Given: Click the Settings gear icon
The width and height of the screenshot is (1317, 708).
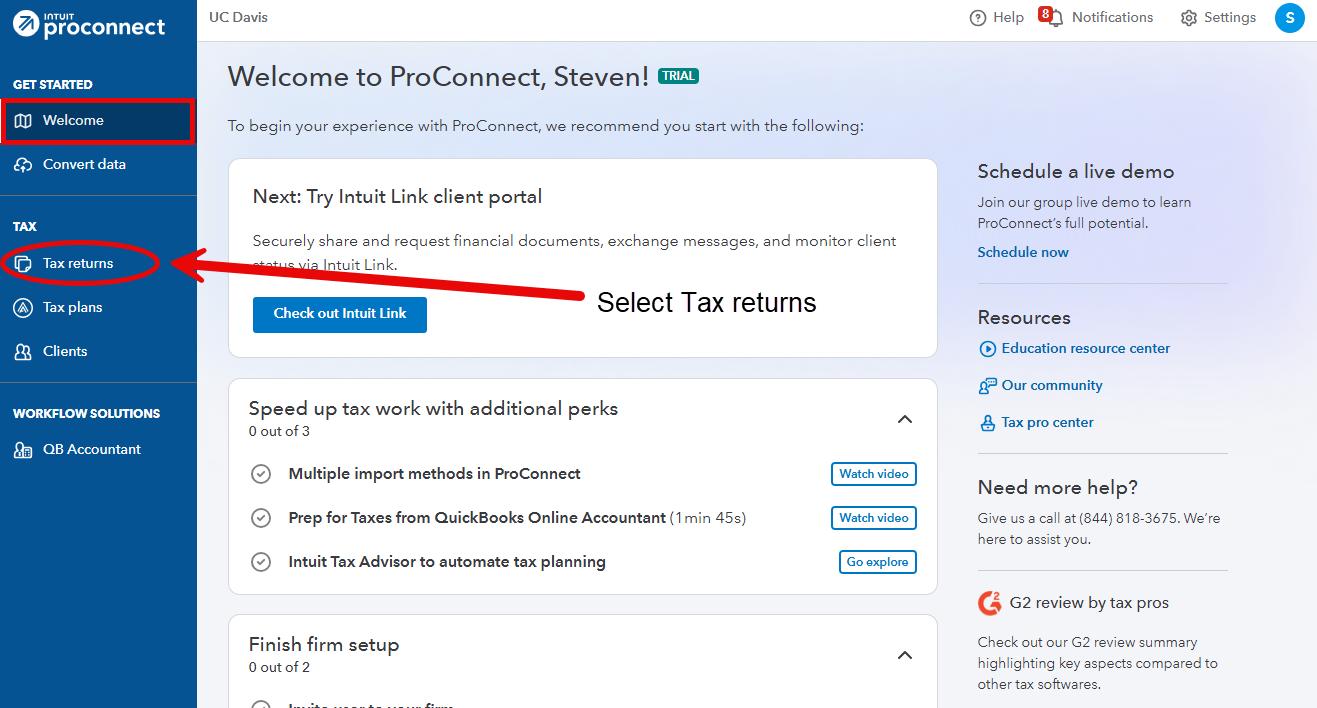Looking at the screenshot, I should tap(1188, 18).
